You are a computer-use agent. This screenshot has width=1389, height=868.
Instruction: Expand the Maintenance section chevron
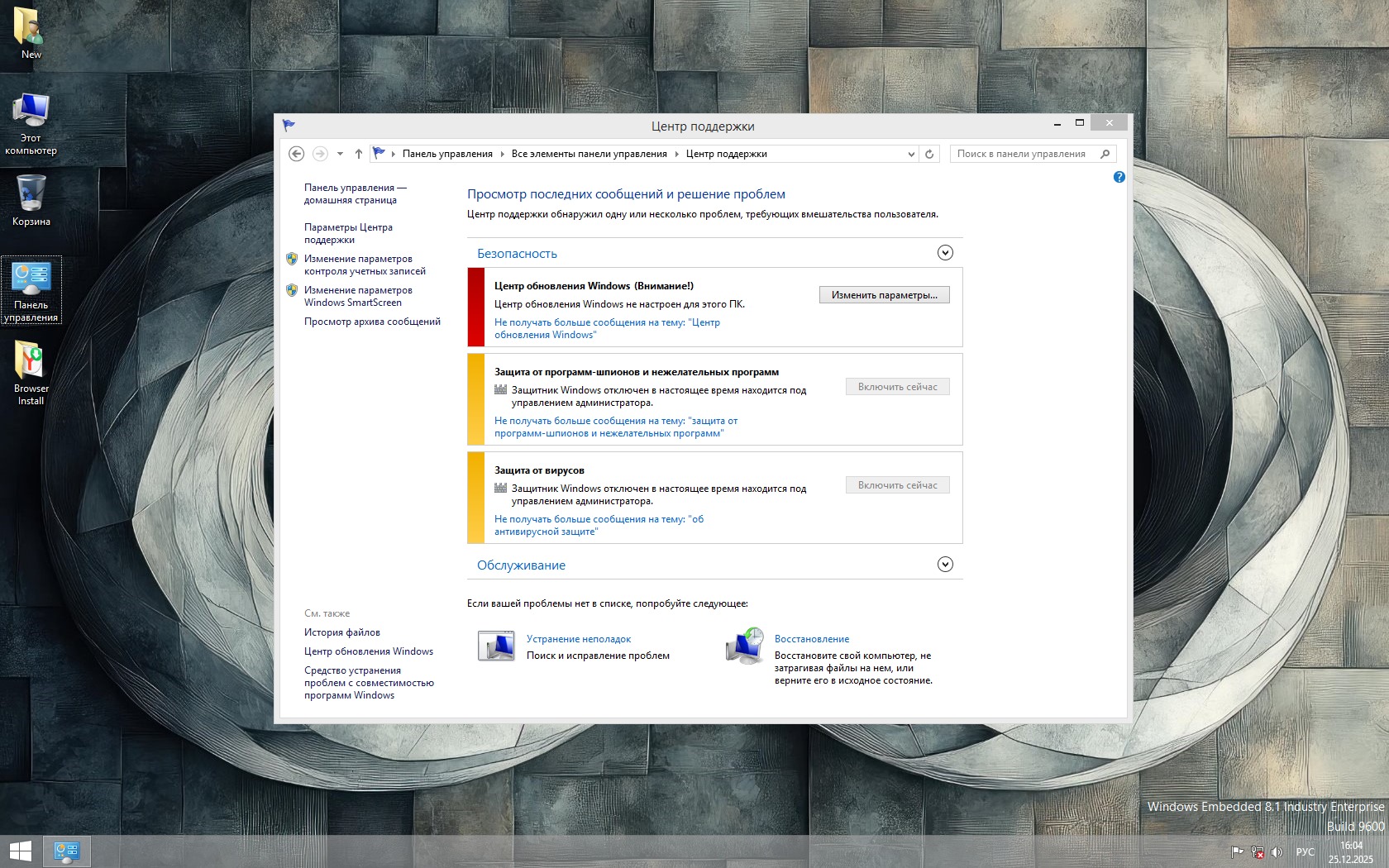[945, 565]
